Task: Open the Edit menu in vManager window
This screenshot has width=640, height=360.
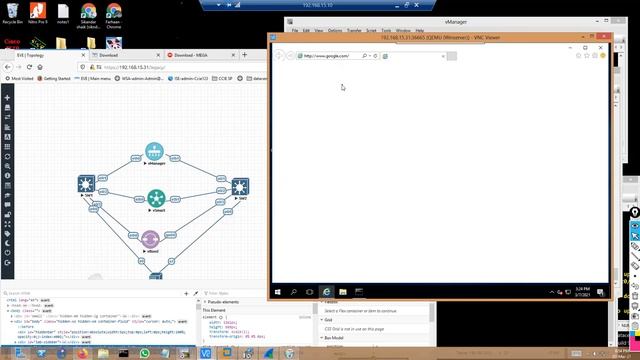Action: coord(306,31)
